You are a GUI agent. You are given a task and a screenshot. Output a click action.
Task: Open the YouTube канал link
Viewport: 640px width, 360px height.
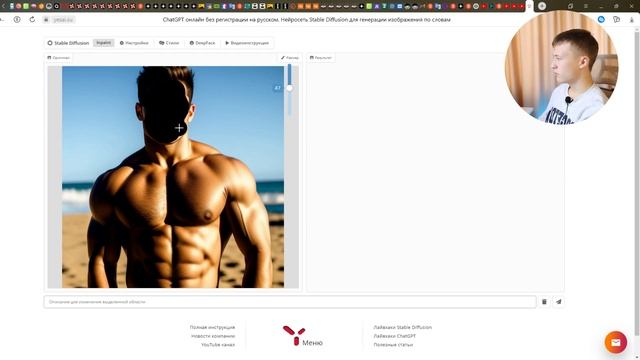pyautogui.click(x=218, y=344)
